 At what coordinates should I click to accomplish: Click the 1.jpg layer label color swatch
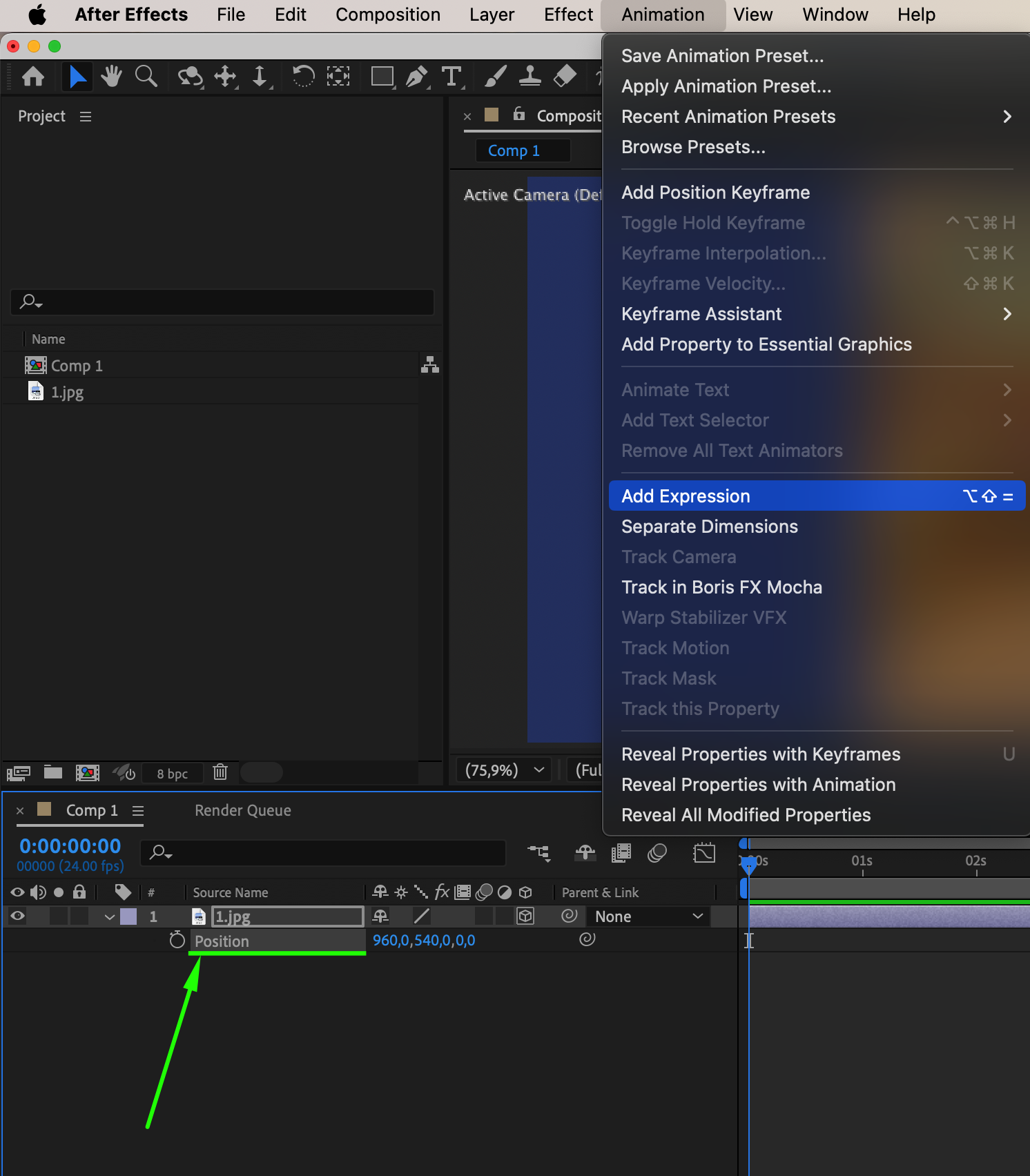click(x=128, y=917)
